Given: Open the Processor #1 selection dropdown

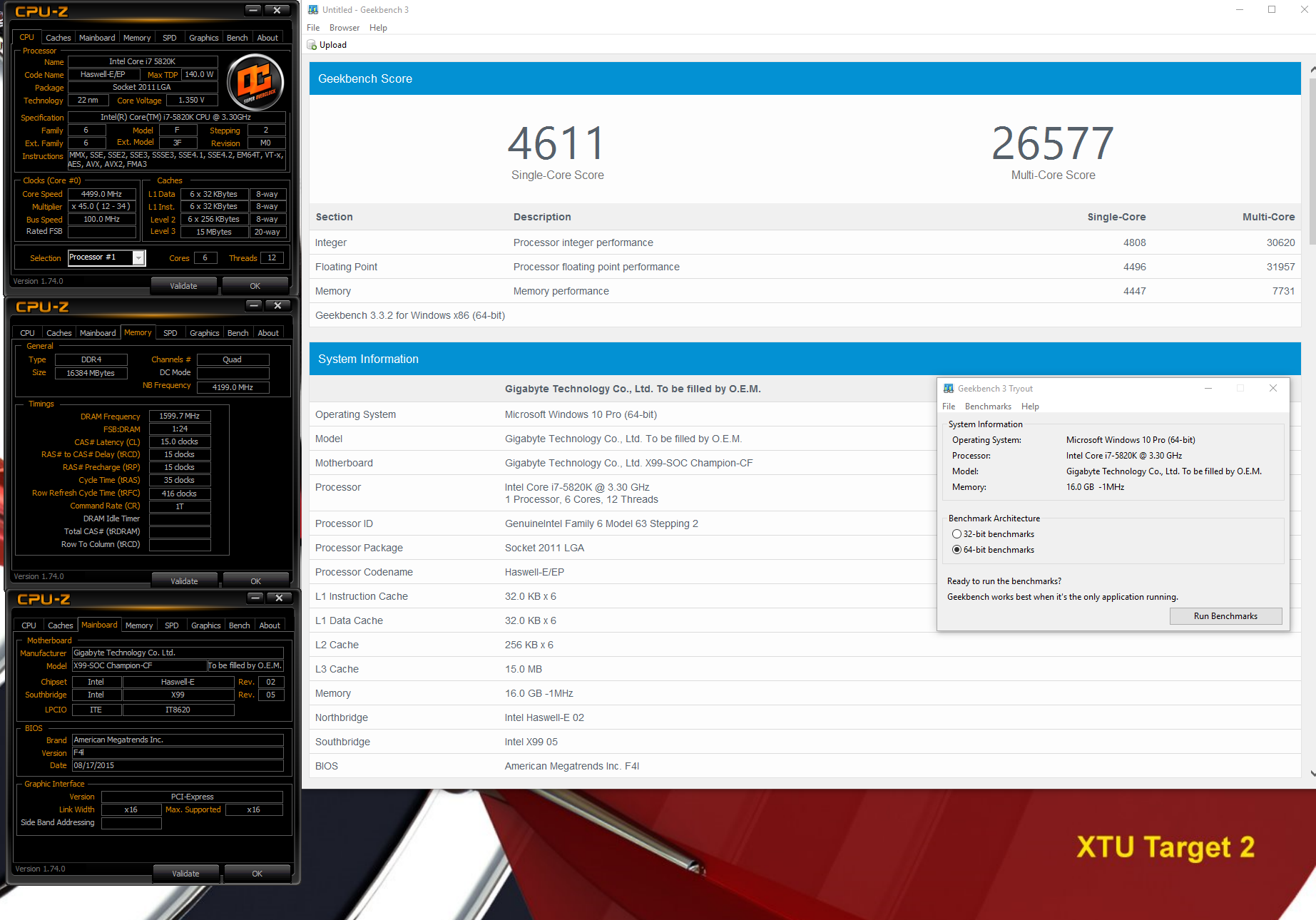Looking at the screenshot, I should [x=139, y=258].
